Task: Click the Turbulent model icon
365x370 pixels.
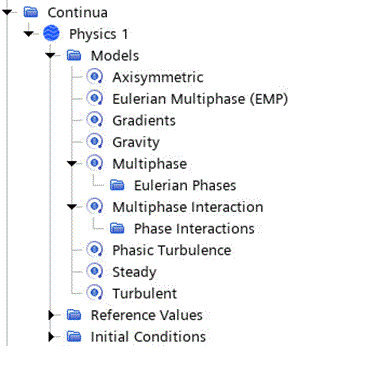Action: click(95, 293)
